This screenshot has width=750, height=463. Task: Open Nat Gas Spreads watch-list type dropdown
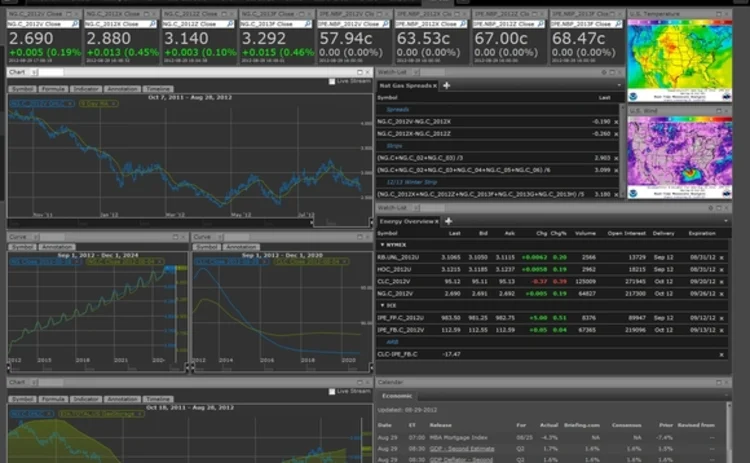[416, 72]
